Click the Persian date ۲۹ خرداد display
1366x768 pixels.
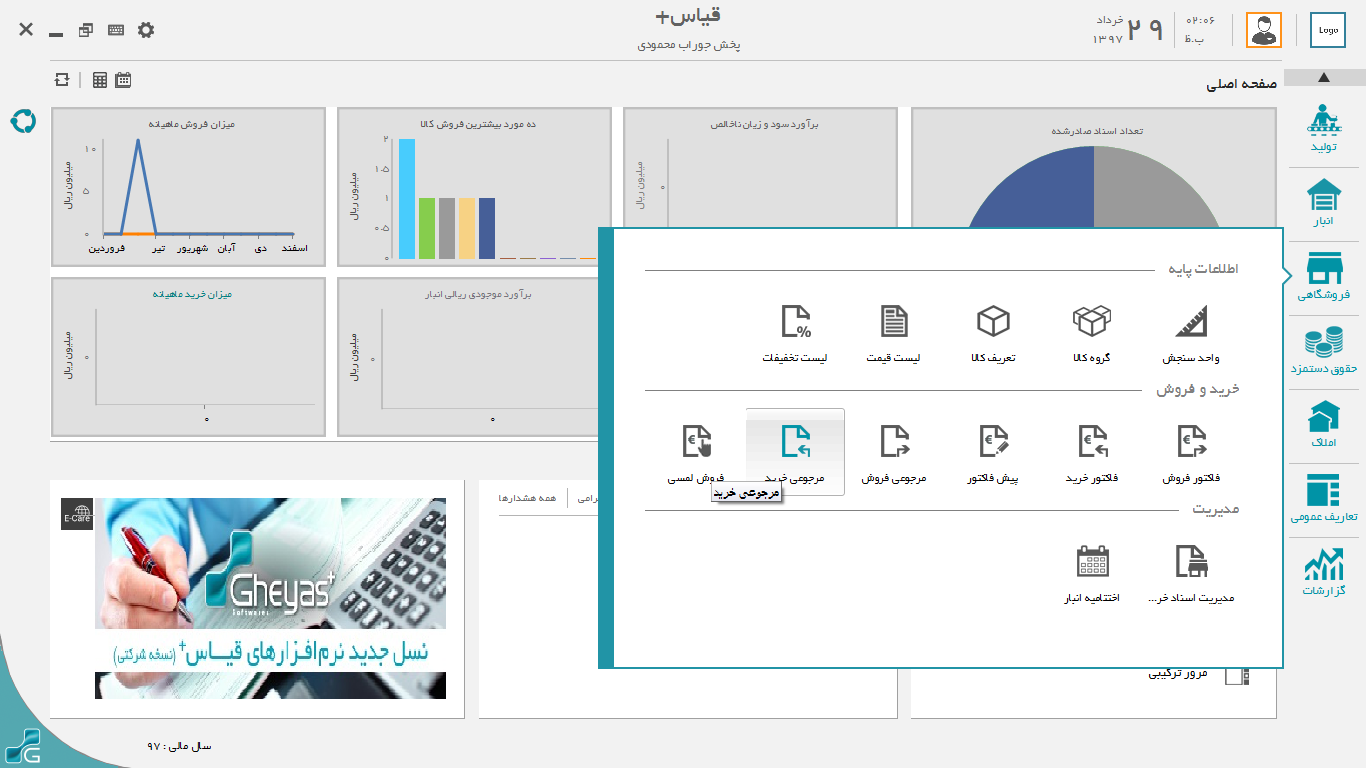[x=1128, y=30]
